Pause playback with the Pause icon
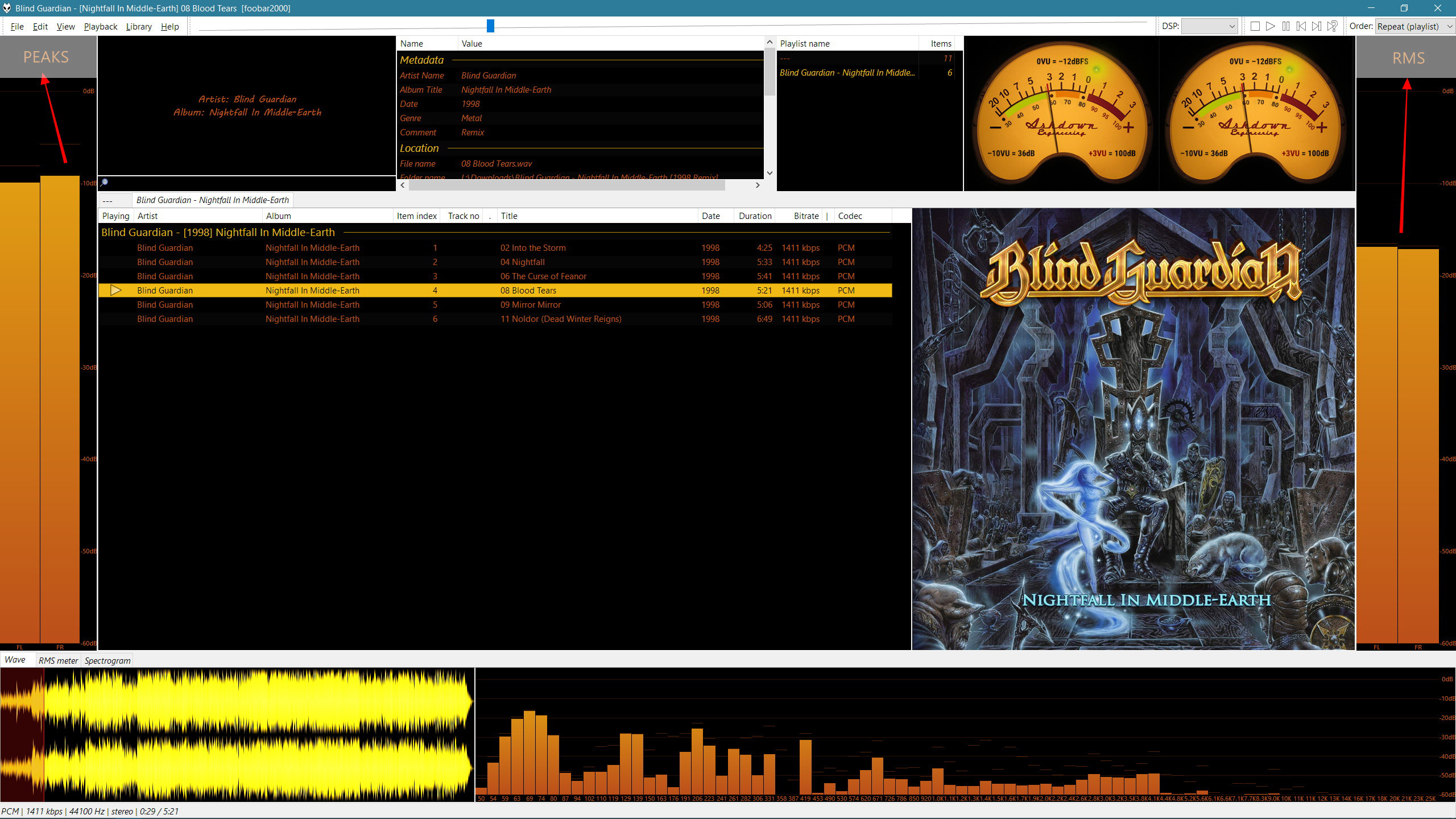Screen dimensions: 1456x819 point(1286,26)
